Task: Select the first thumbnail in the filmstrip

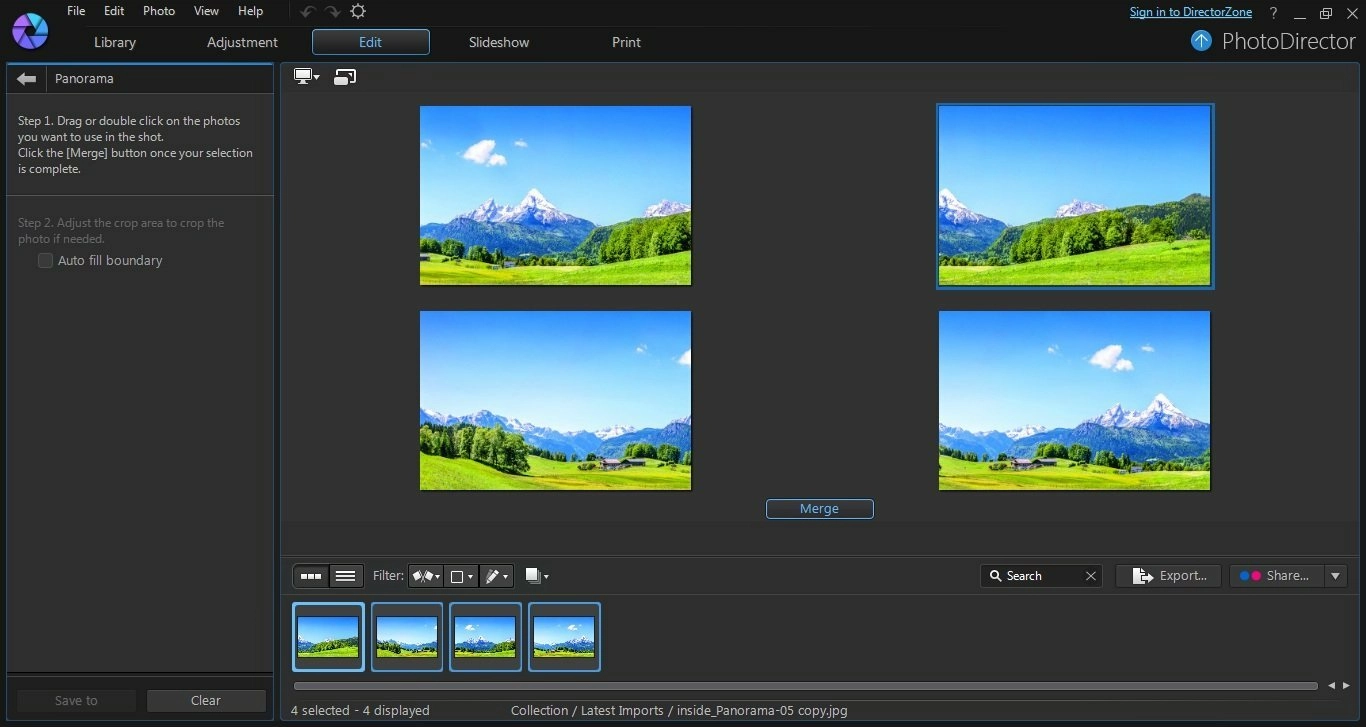Action: (x=328, y=637)
